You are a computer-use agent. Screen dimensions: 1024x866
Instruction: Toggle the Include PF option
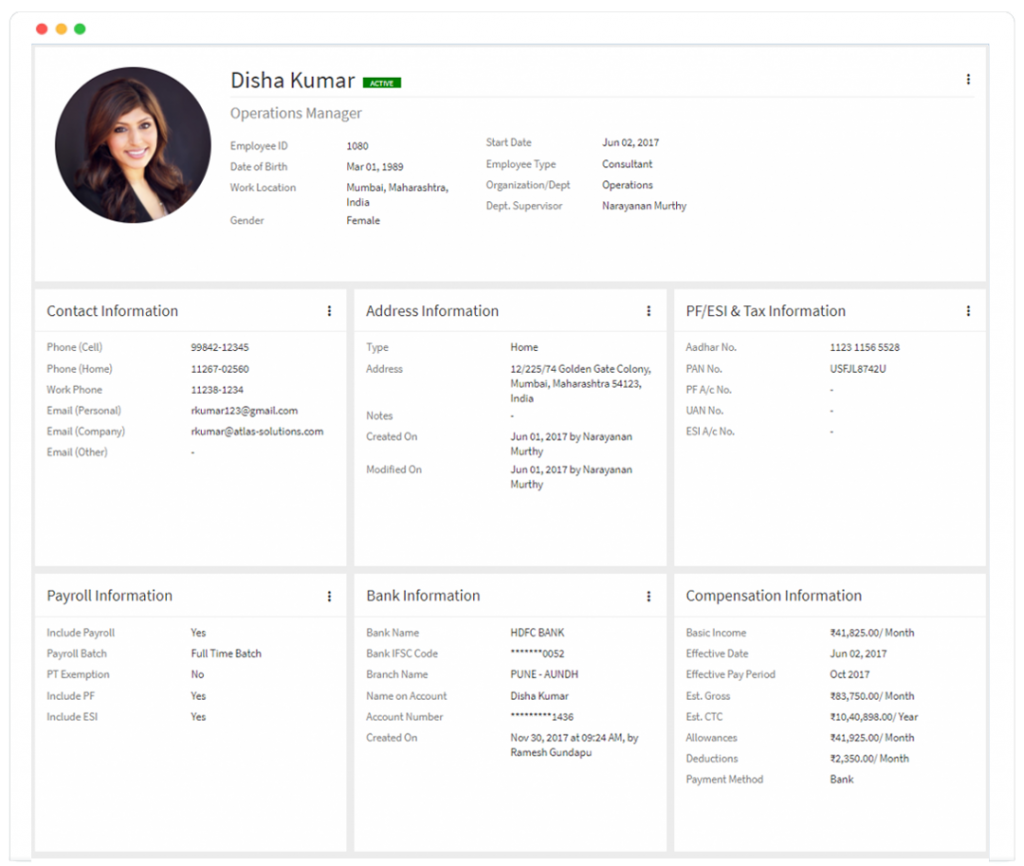[x=197, y=695]
